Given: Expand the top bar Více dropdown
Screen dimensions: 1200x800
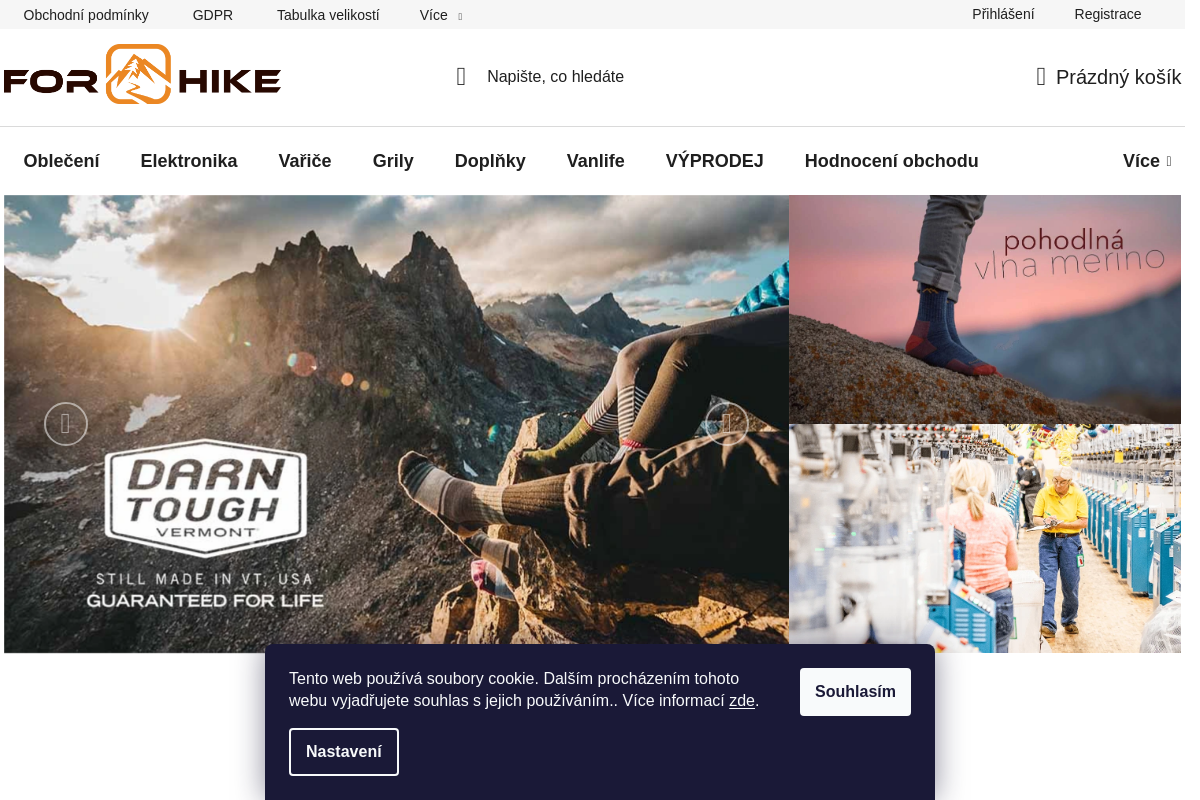Looking at the screenshot, I should click(x=441, y=15).
